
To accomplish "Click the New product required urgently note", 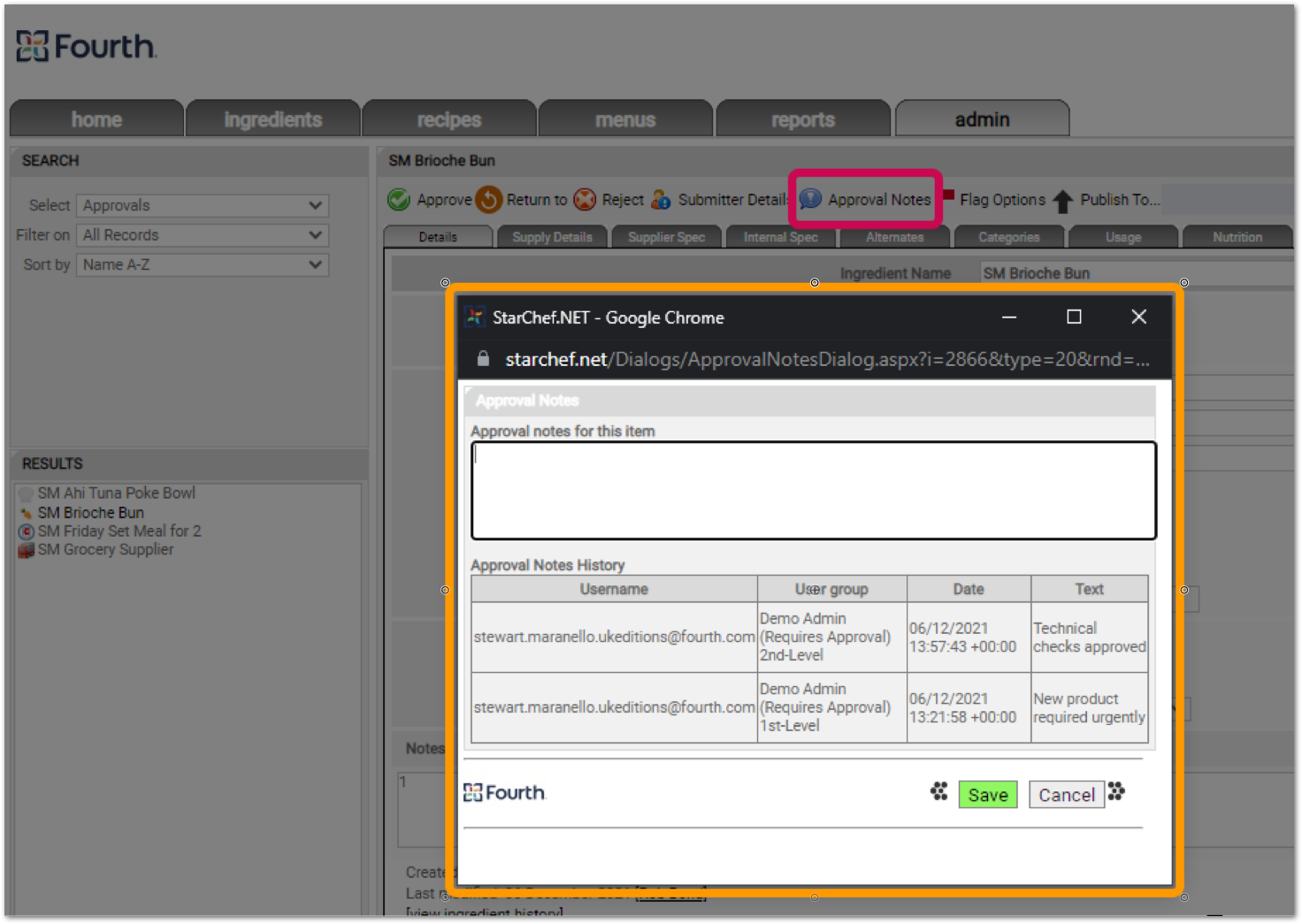I will click(1090, 708).
